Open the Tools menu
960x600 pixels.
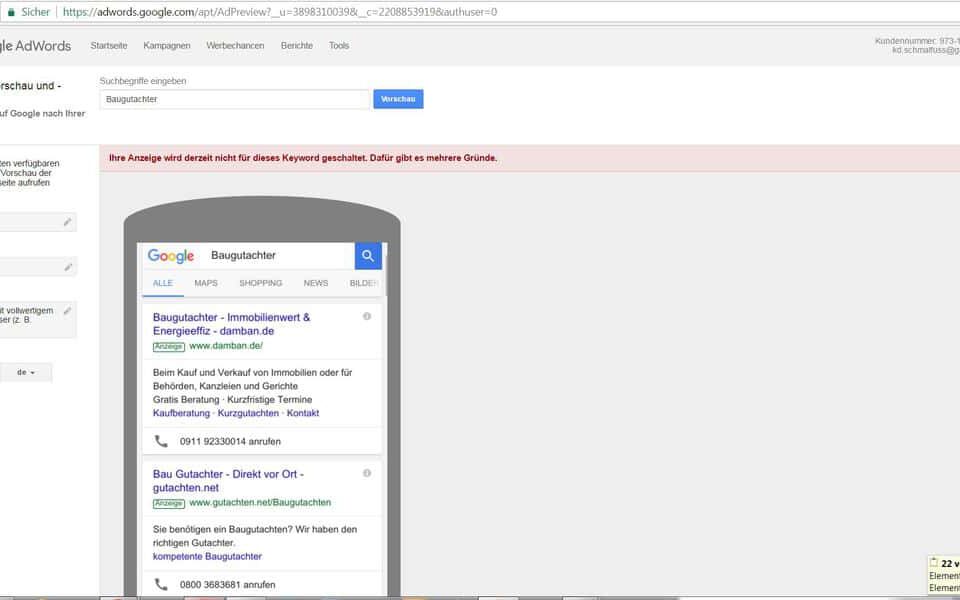coord(339,46)
